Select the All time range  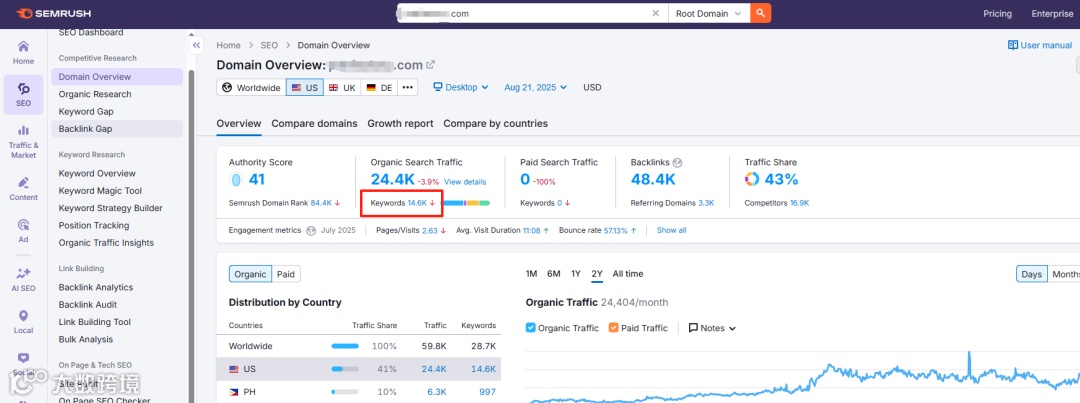(627, 273)
